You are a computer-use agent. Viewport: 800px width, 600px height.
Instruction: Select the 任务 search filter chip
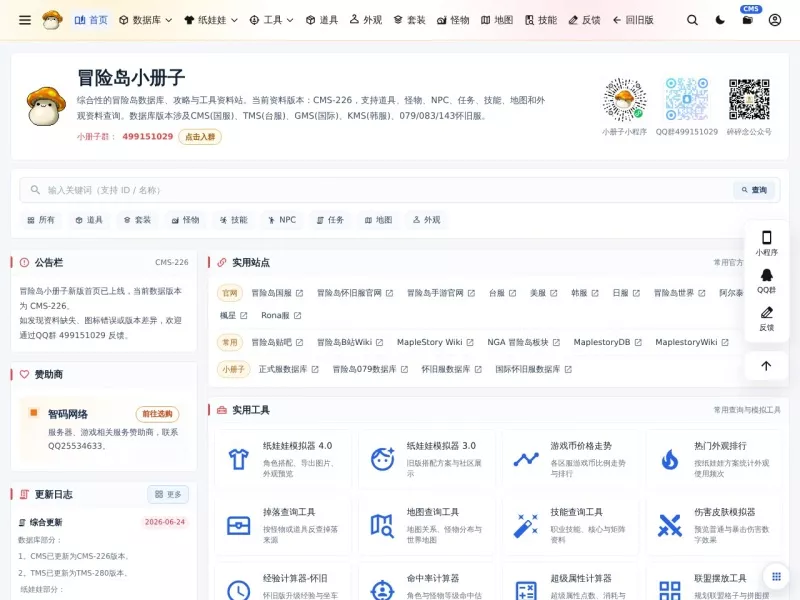coord(330,220)
